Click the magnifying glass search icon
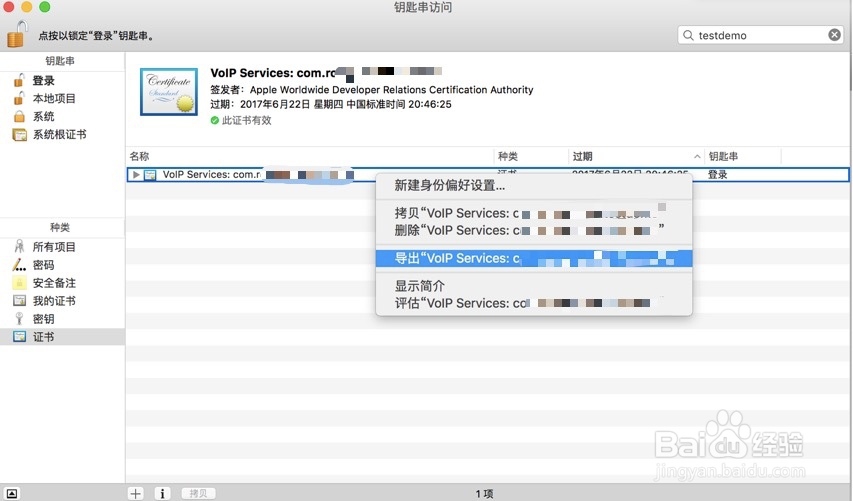The image size is (853, 501). (688, 35)
